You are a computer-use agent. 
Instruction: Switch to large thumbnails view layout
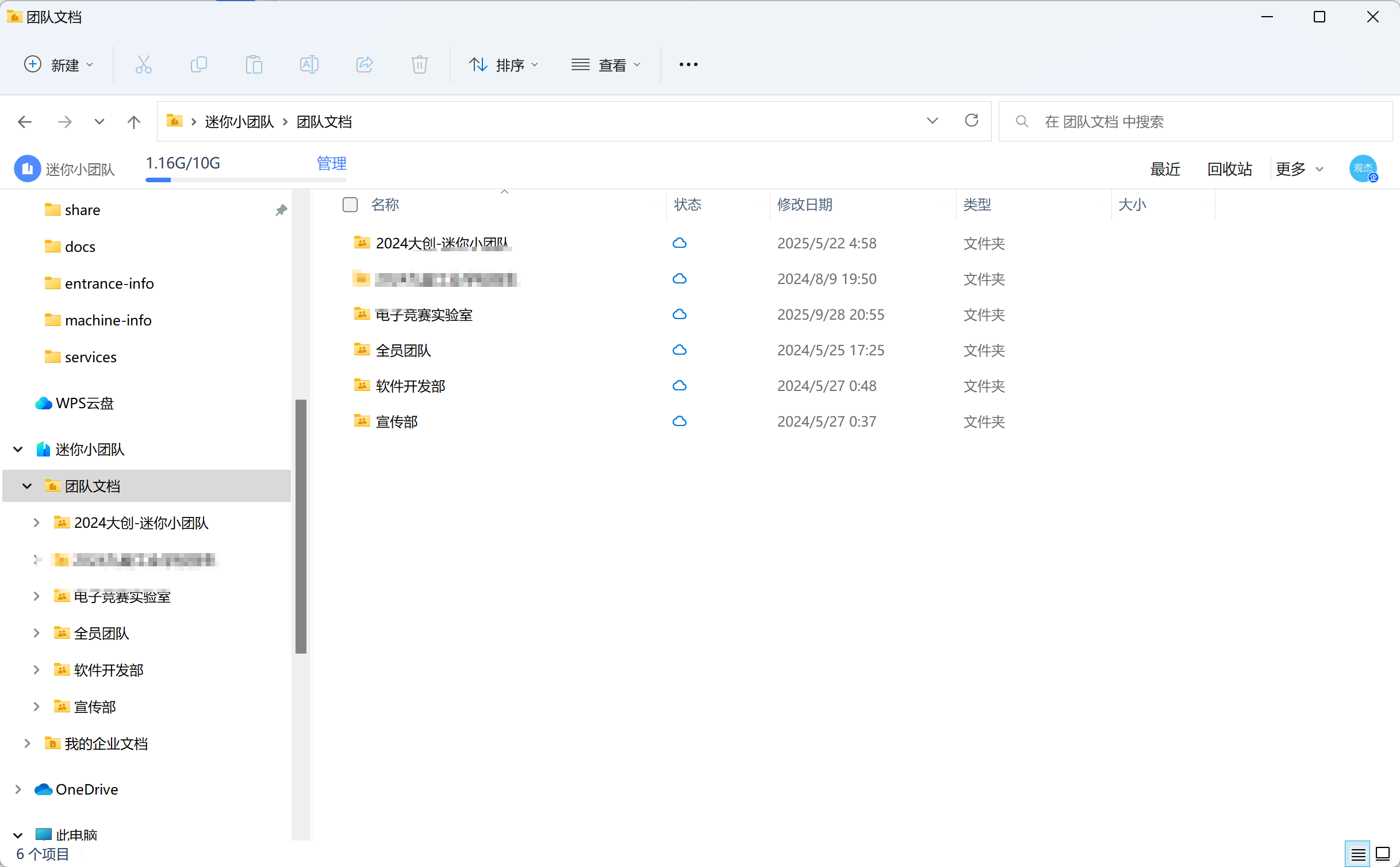(x=1382, y=854)
